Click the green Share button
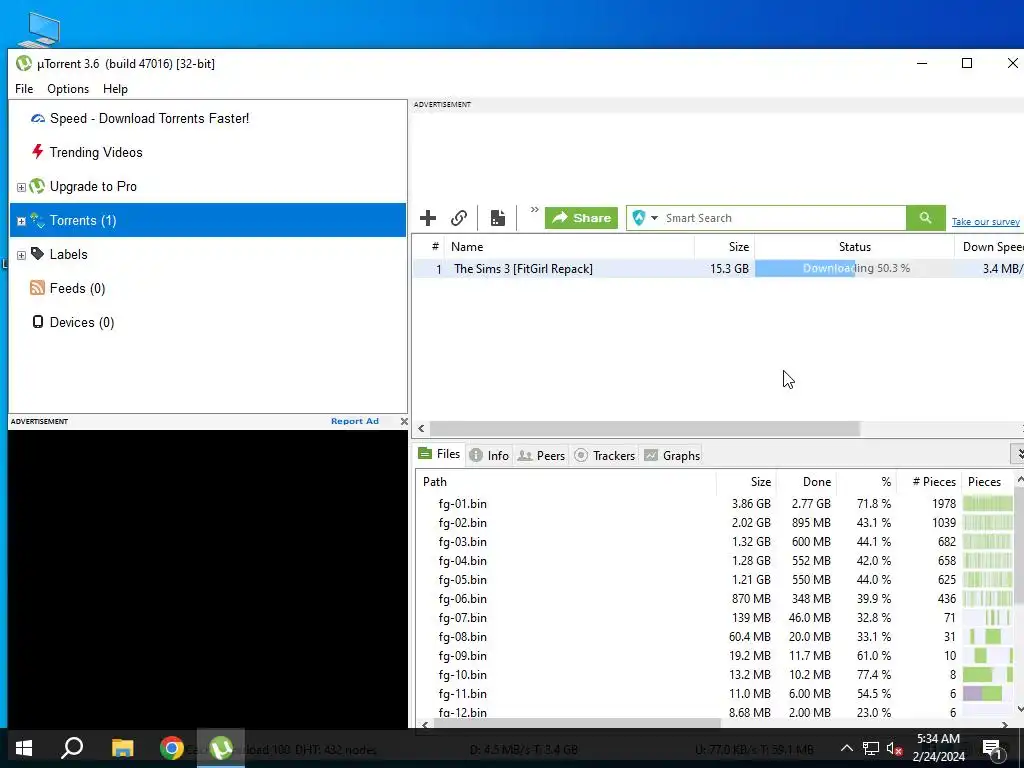This screenshot has width=1024, height=768. [581, 218]
